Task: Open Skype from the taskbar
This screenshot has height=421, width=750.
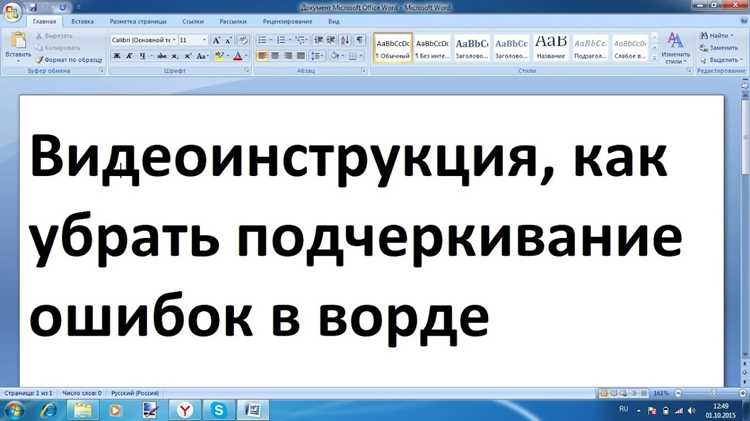Action: pos(218,410)
